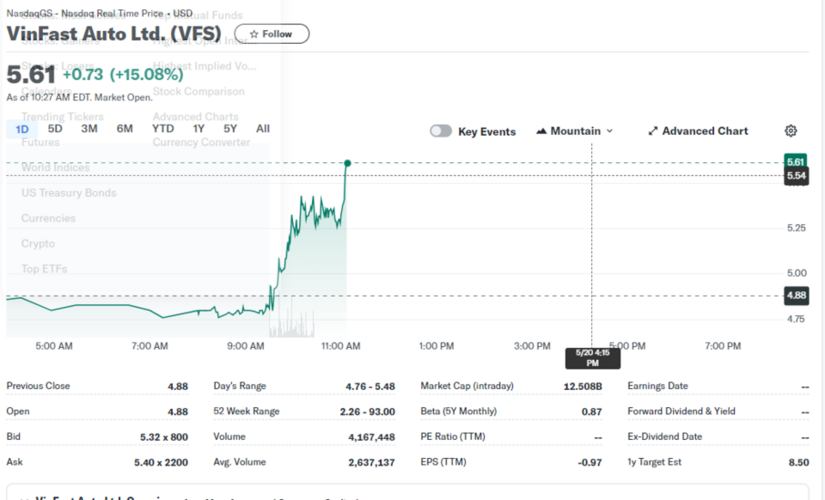Click the 5.61 price label on axis
Screen dimensions: 825x500
796,162
